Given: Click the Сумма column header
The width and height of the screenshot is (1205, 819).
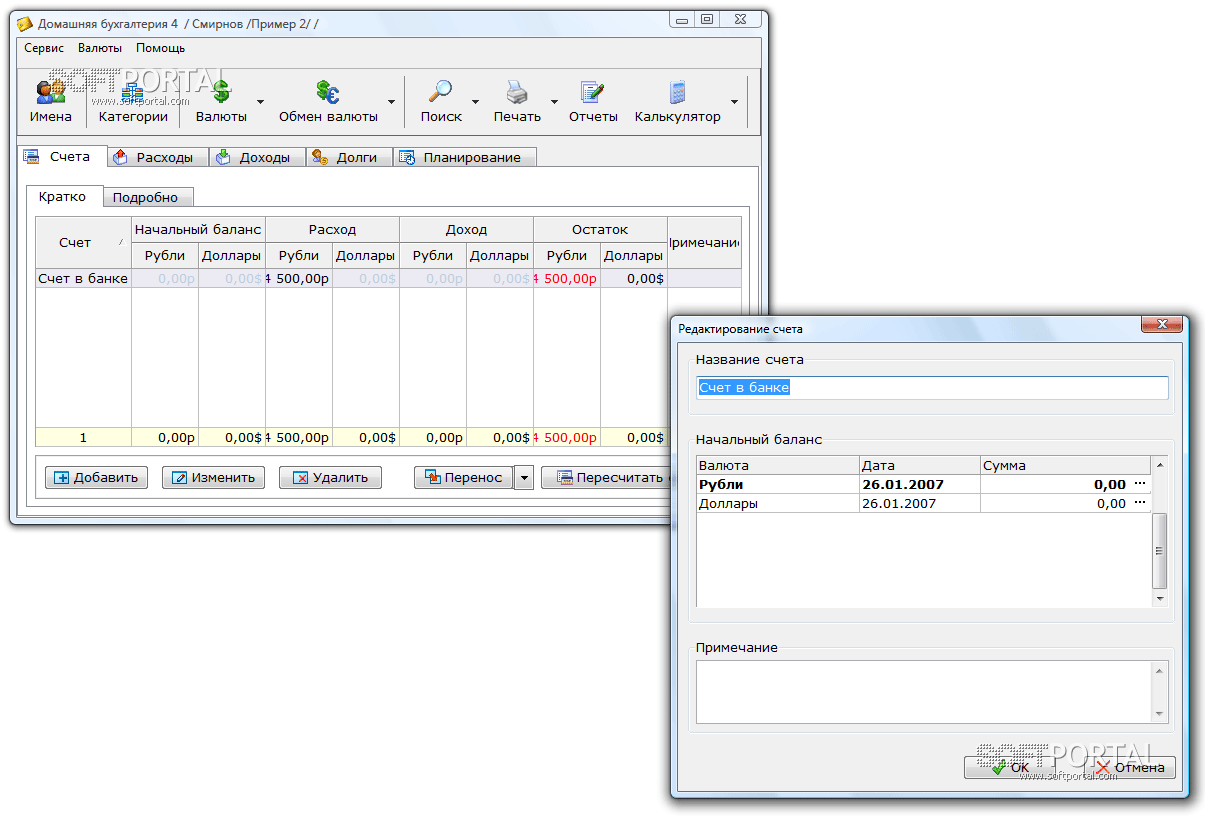Looking at the screenshot, I should click(1065, 465).
